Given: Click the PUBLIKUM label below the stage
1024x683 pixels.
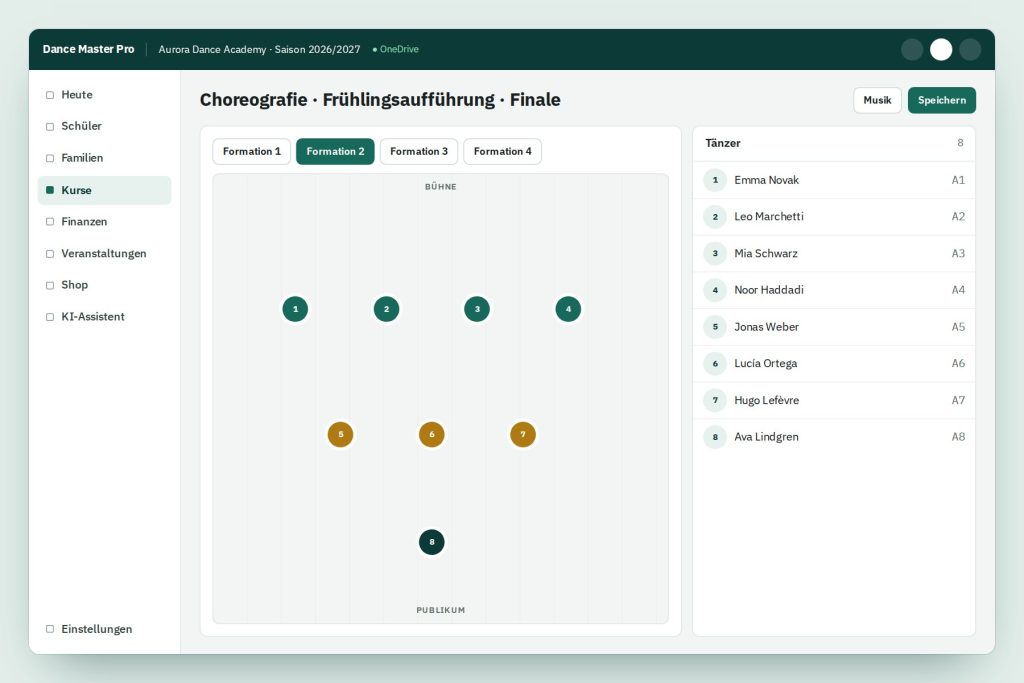Looking at the screenshot, I should (441, 611).
